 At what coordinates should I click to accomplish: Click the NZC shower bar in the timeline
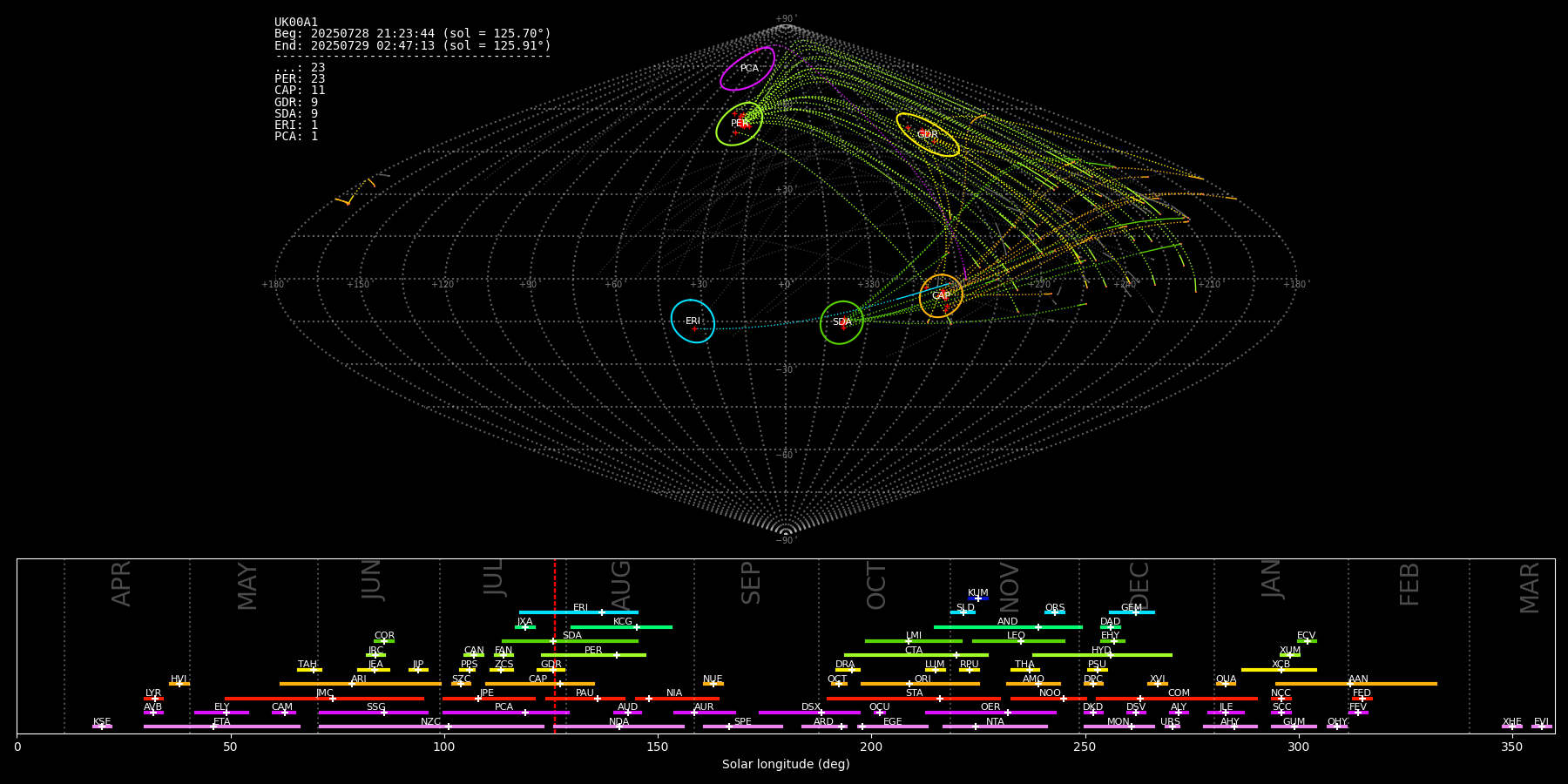[x=431, y=727]
